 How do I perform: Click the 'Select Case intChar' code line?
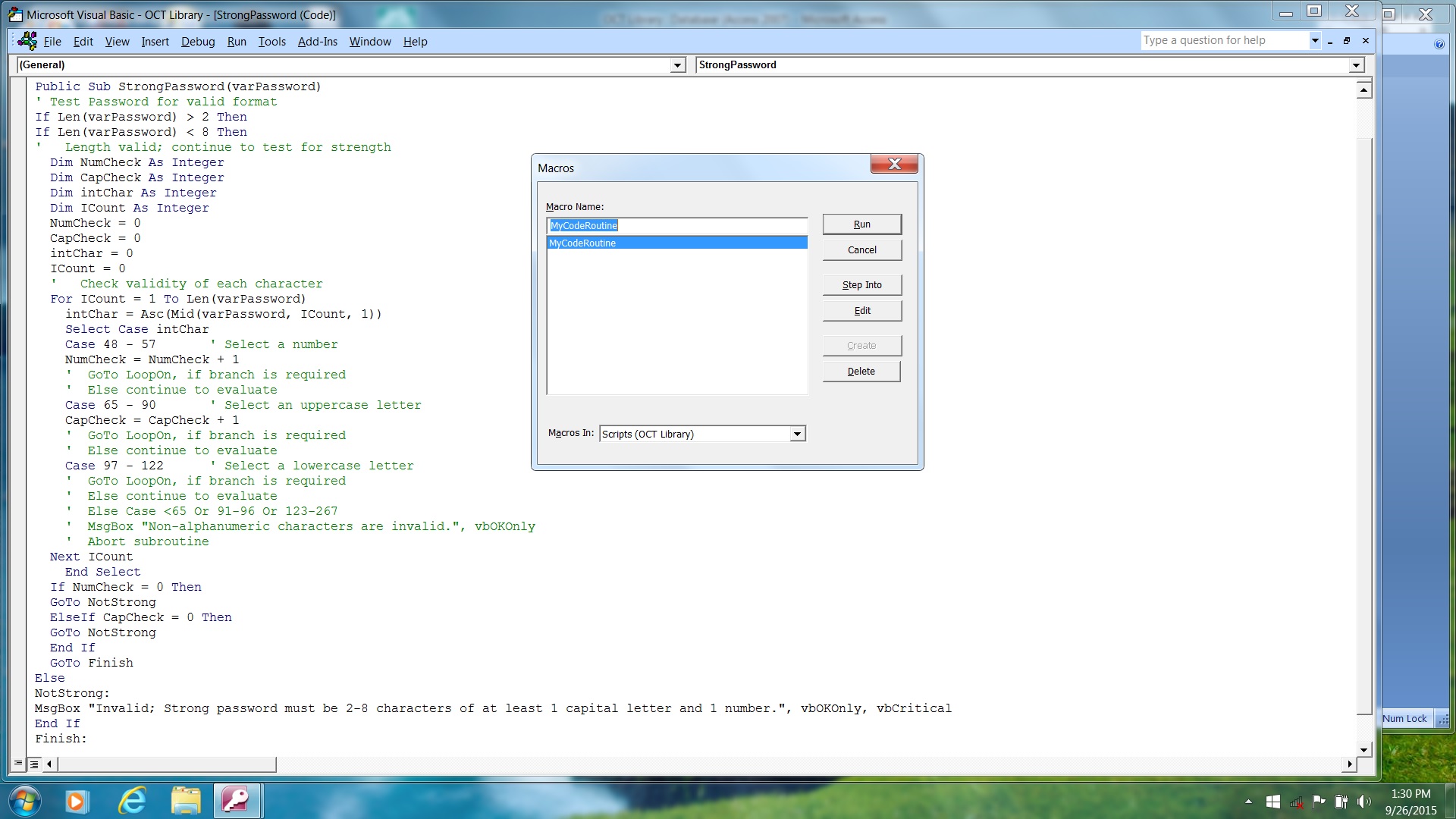136,329
